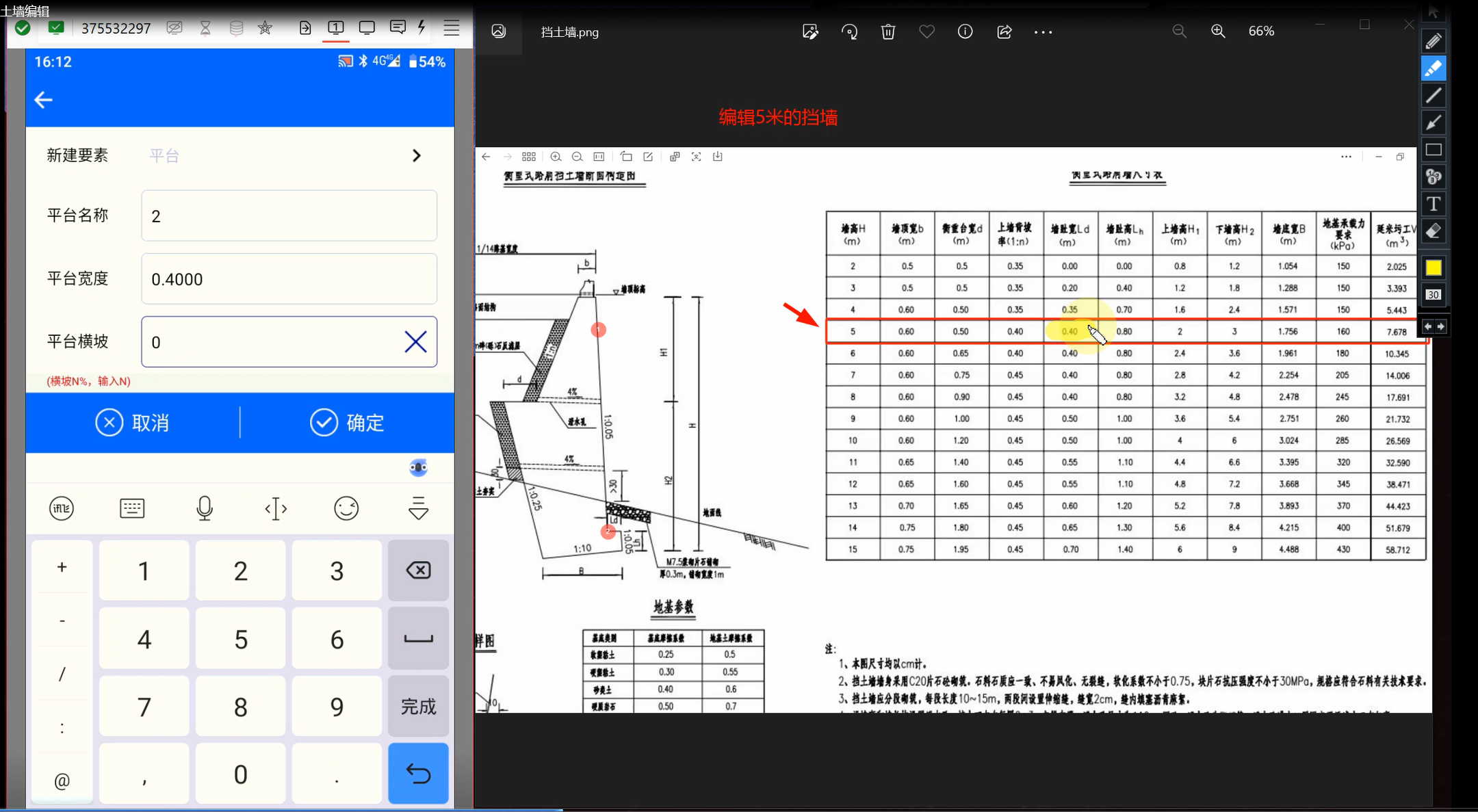Click inner viewer edit pencil icon
The image size is (1478, 812).
pos(648,157)
